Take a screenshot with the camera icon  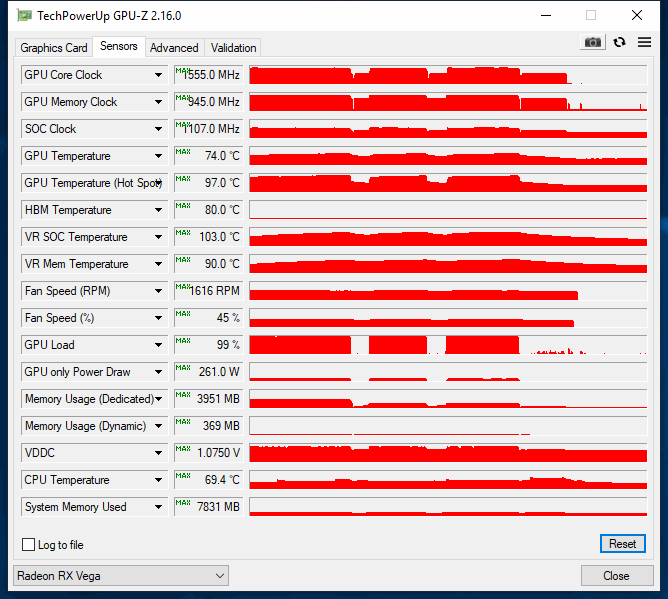click(x=593, y=42)
